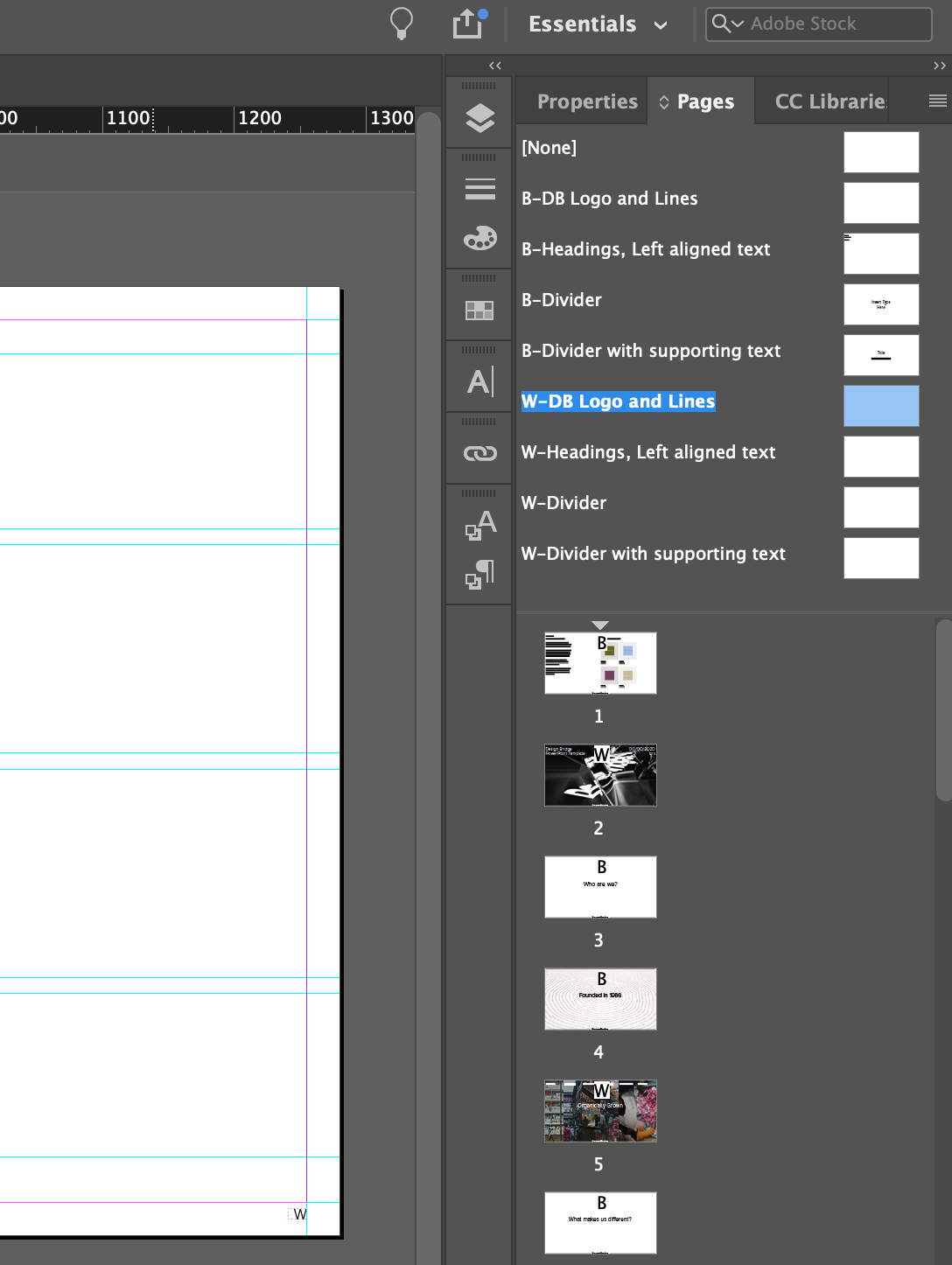
Task: Click the Pages panel vertical scrollbar
Action: click(x=943, y=710)
